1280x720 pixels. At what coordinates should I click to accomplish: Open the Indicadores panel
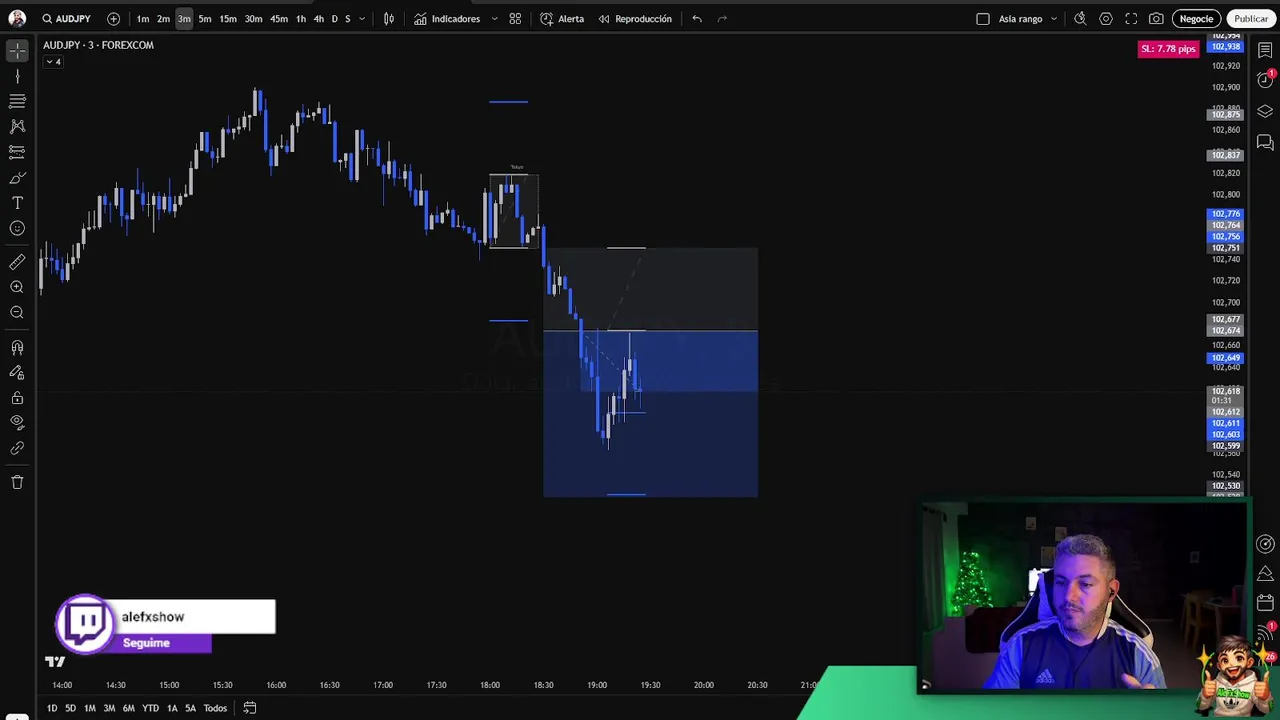(x=447, y=18)
